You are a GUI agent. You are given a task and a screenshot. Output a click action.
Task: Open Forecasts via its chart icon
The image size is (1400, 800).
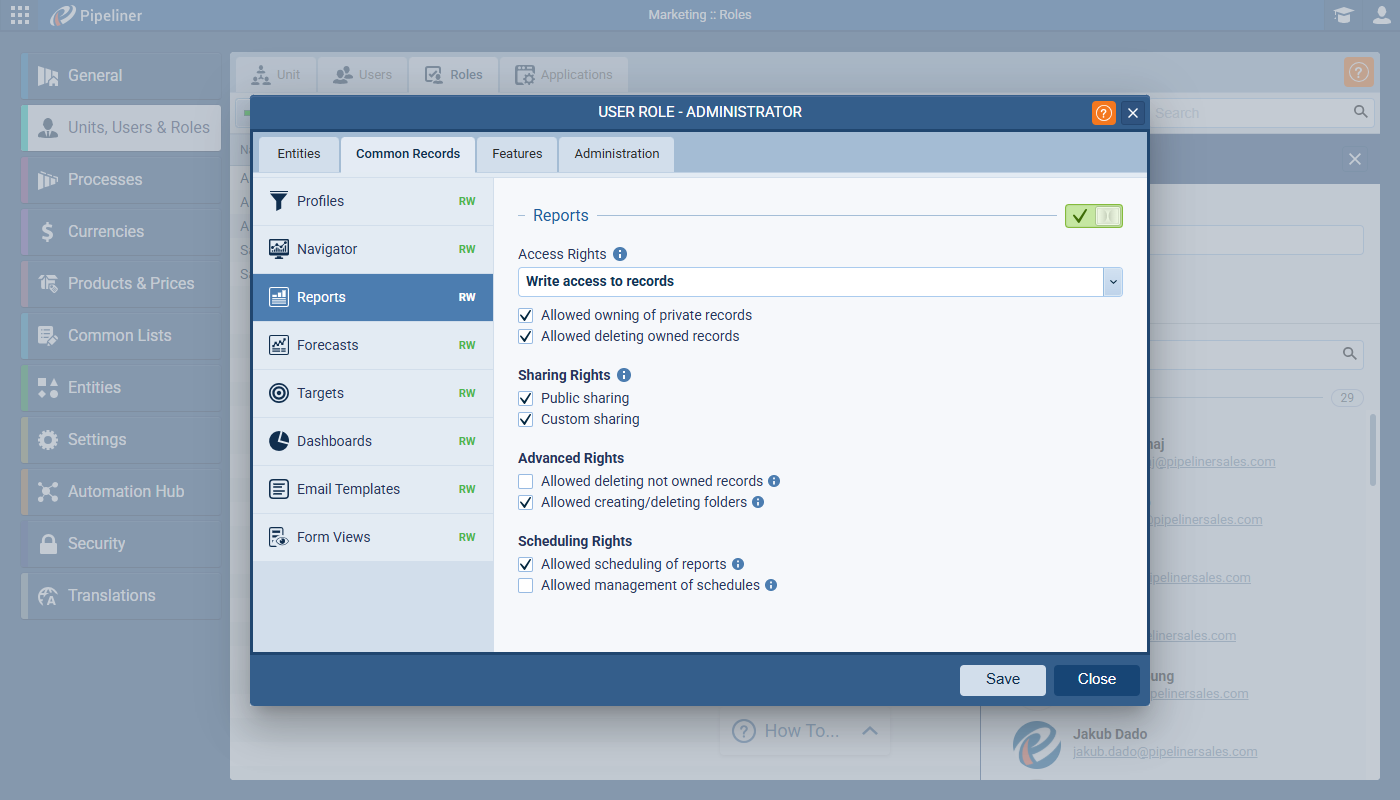[279, 345]
